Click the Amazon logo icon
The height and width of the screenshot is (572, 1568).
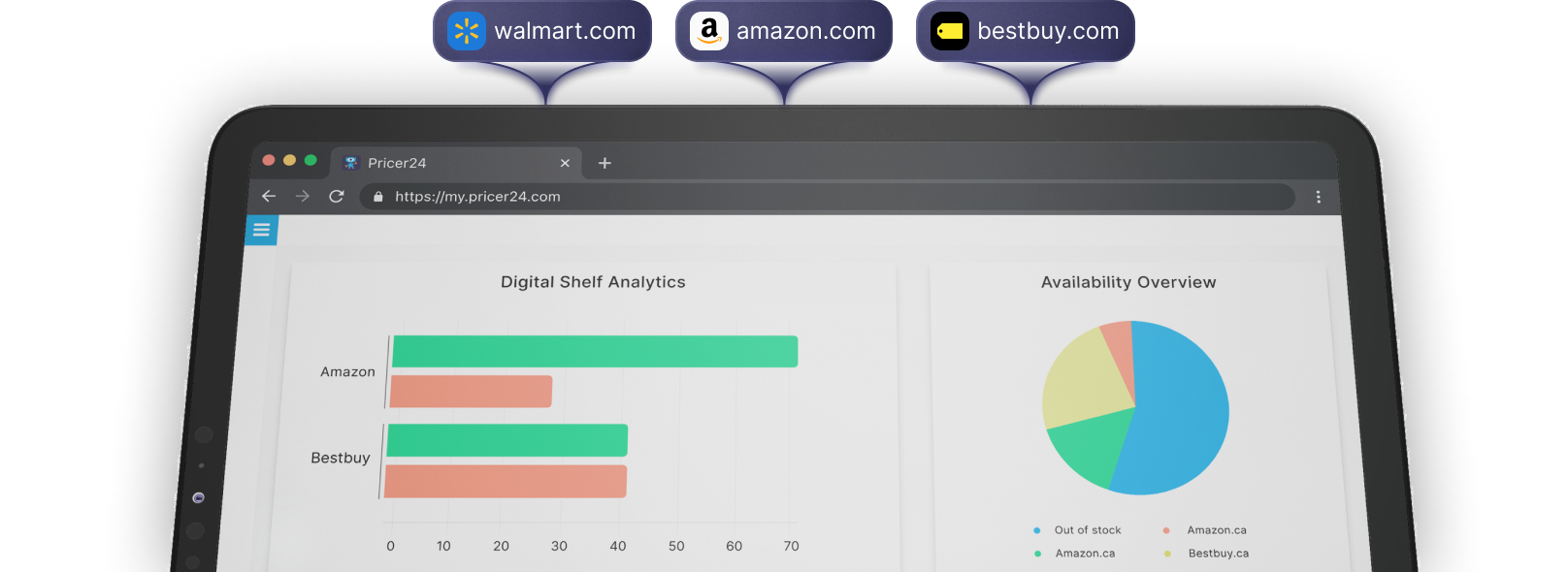(x=709, y=31)
